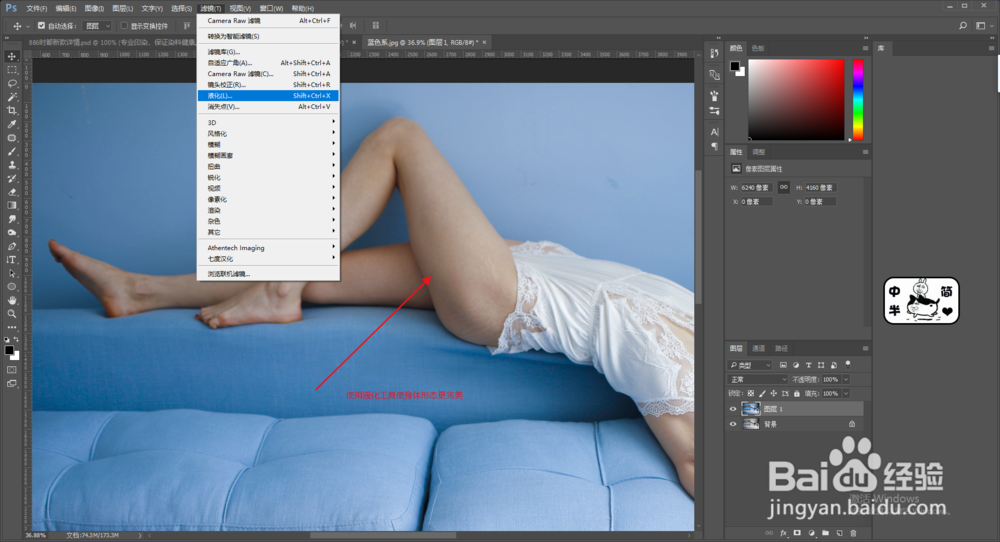The width and height of the screenshot is (1000, 542).
Task: Toggle lock transparent pixels icon
Action: tap(751, 394)
